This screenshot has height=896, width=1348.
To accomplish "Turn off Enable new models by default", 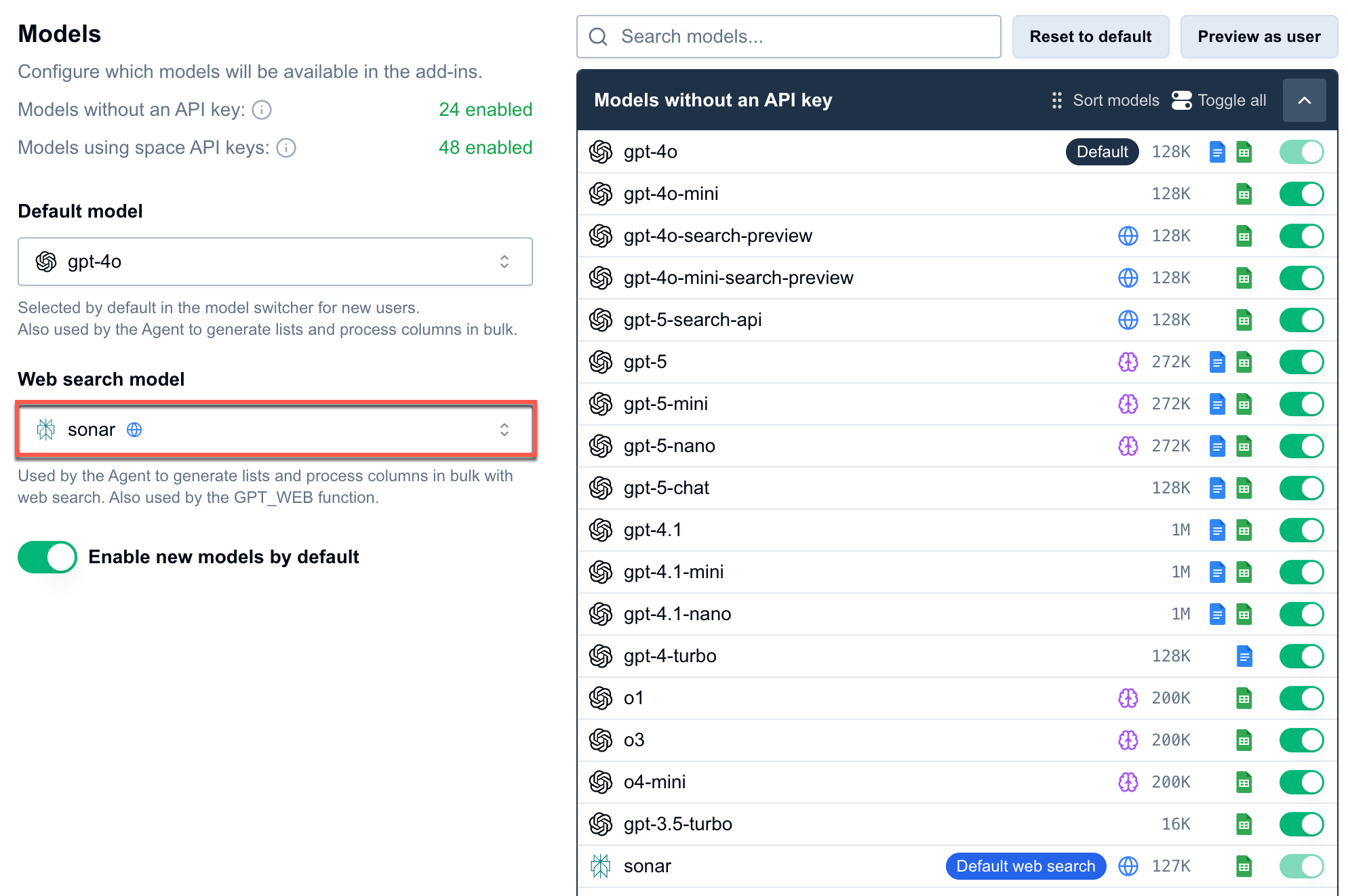I will click(47, 556).
